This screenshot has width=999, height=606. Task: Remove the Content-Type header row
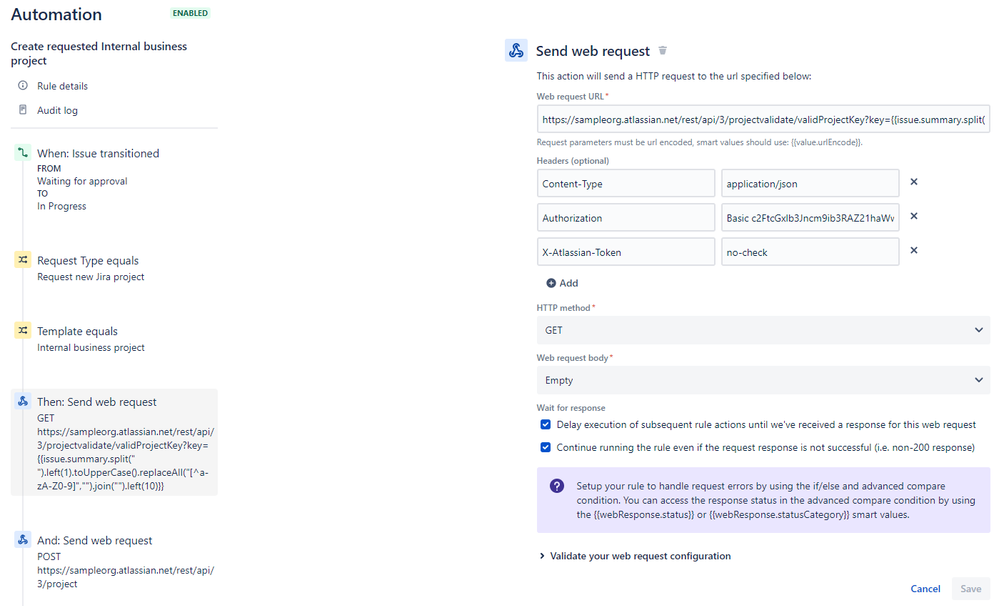[x=913, y=183]
